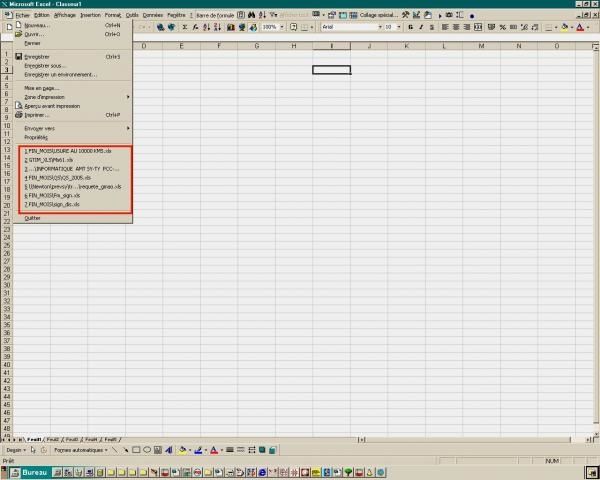Align cell text to the left
The image size is (600, 480).
coord(445,27)
